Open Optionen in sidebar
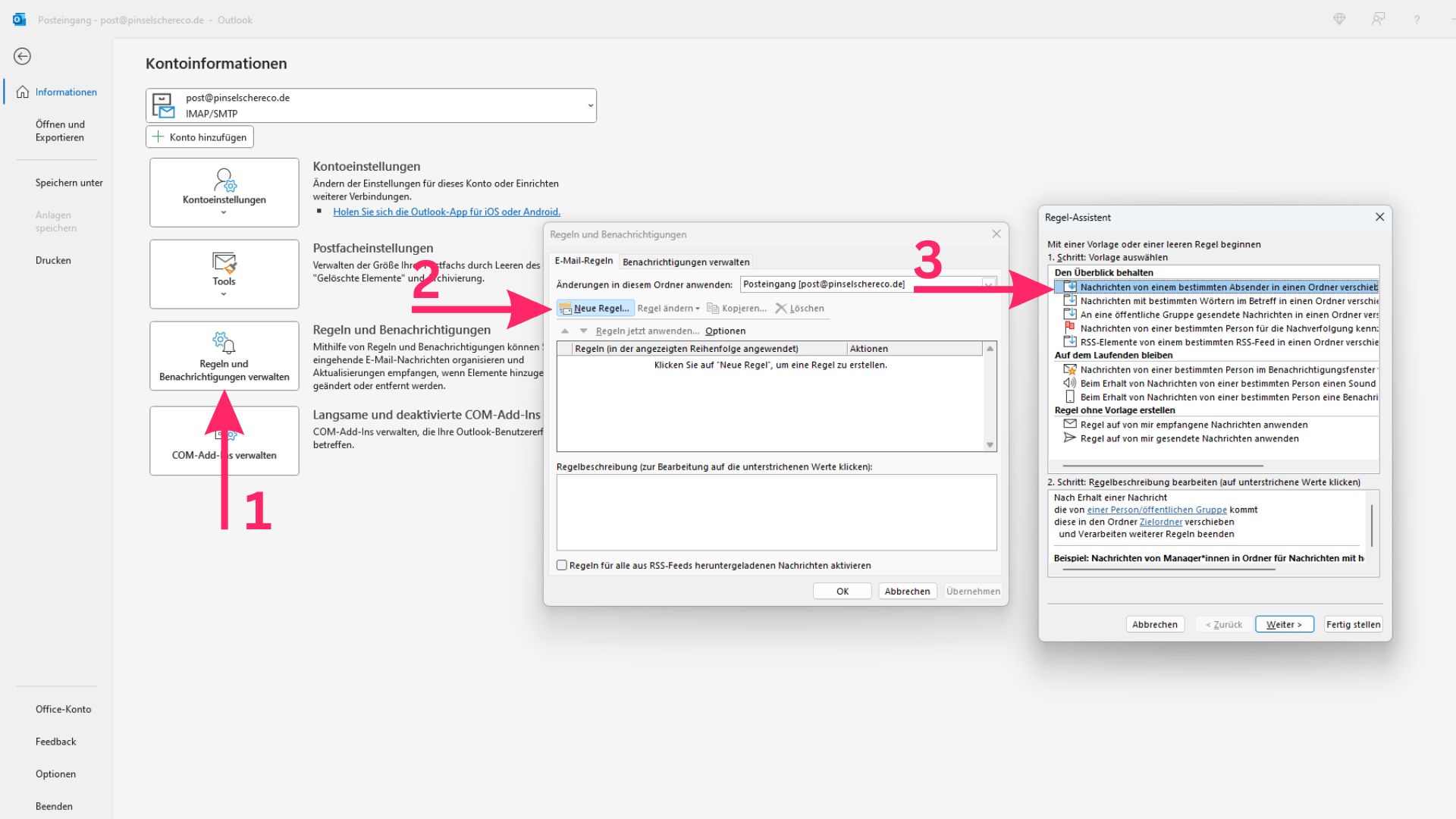Screen dimensions: 1456x819 point(56,774)
